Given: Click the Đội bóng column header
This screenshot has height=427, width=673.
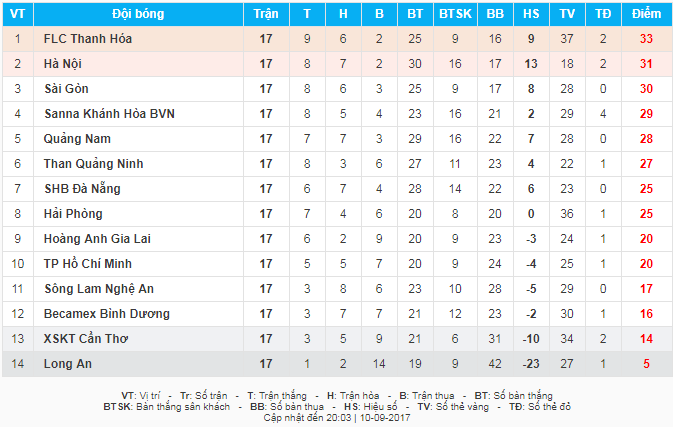Looking at the screenshot, I should tap(137, 13).
